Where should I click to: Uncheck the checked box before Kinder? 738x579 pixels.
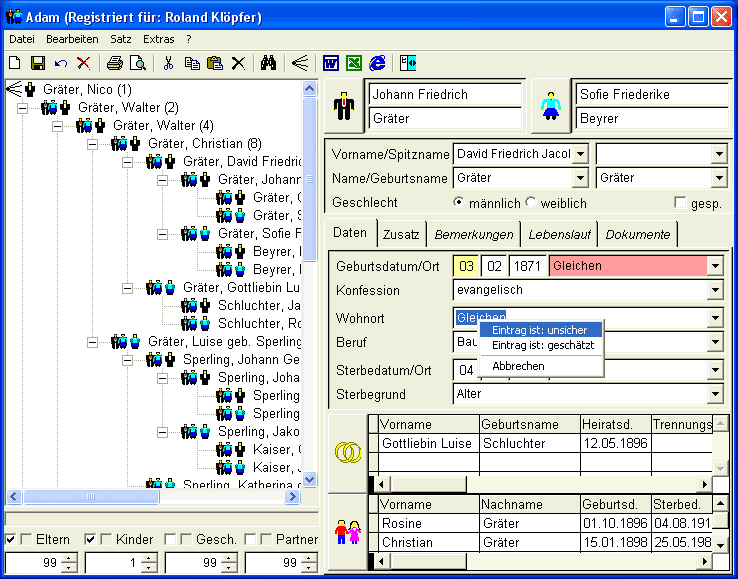90,539
